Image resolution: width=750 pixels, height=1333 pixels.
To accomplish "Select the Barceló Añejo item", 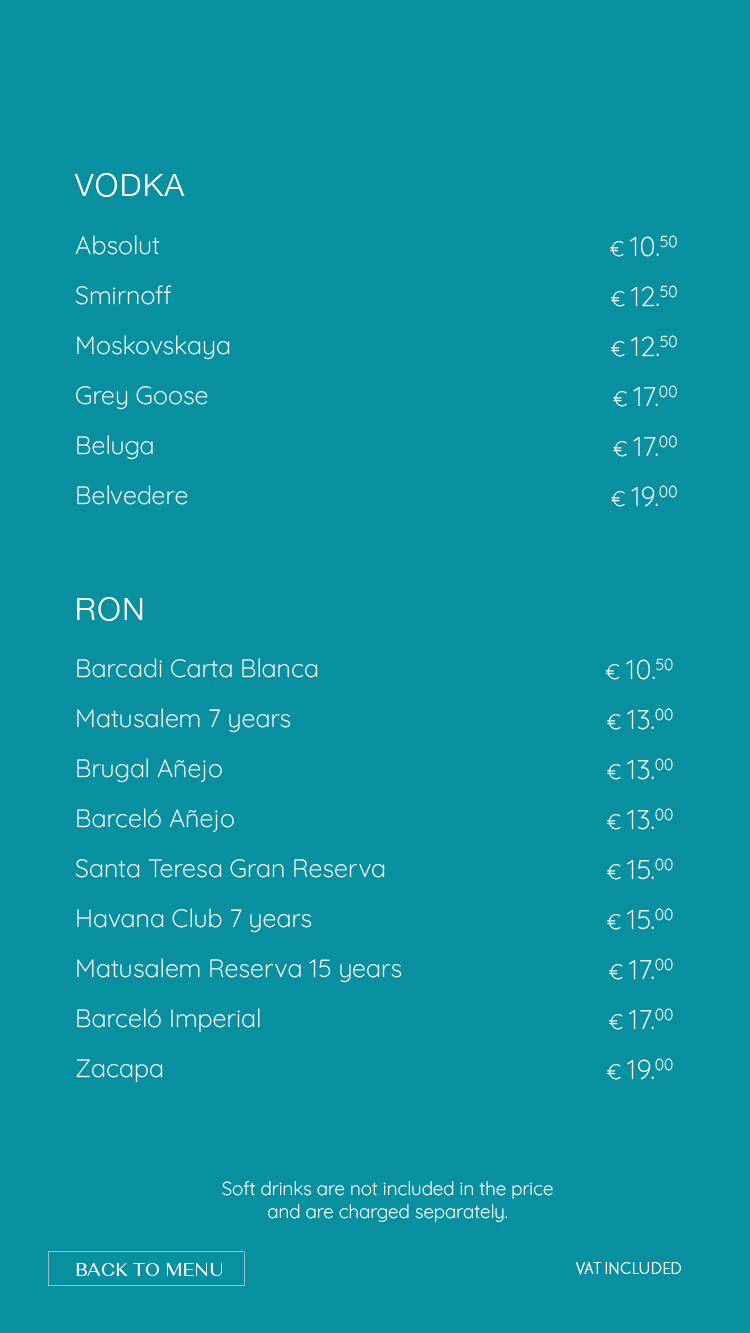I will coord(374,819).
